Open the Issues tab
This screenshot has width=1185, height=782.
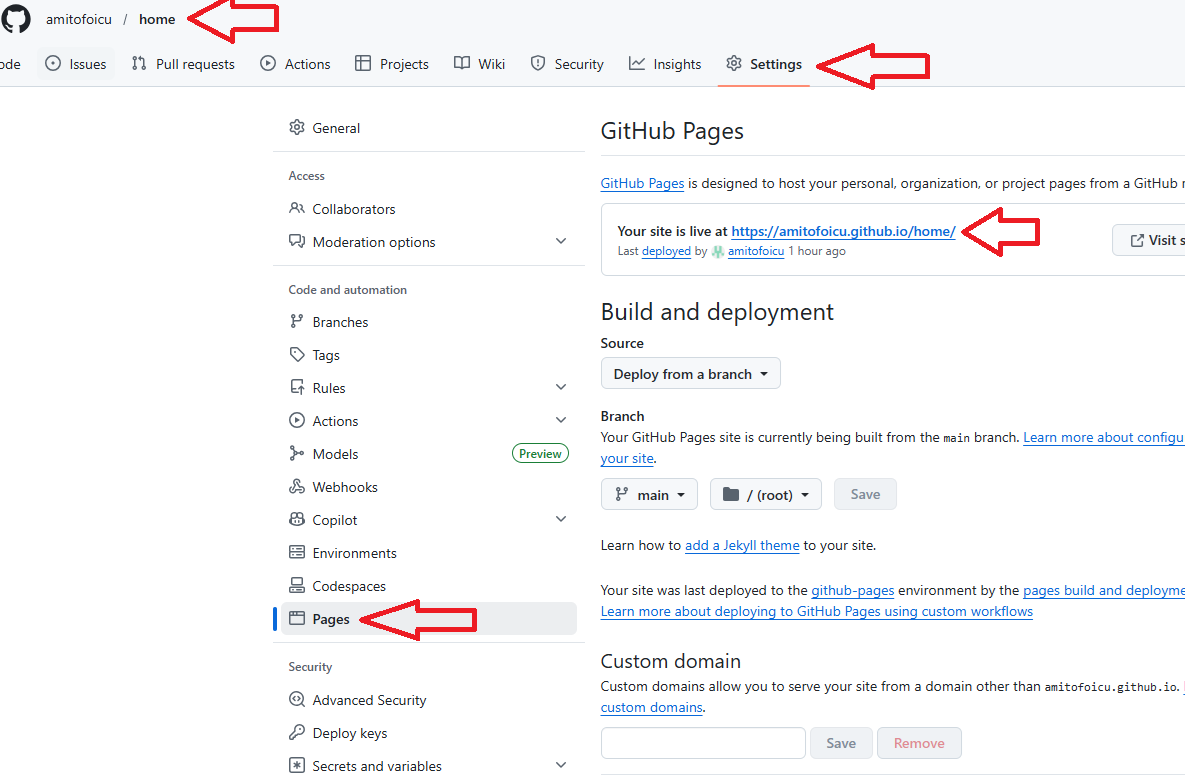click(76, 64)
